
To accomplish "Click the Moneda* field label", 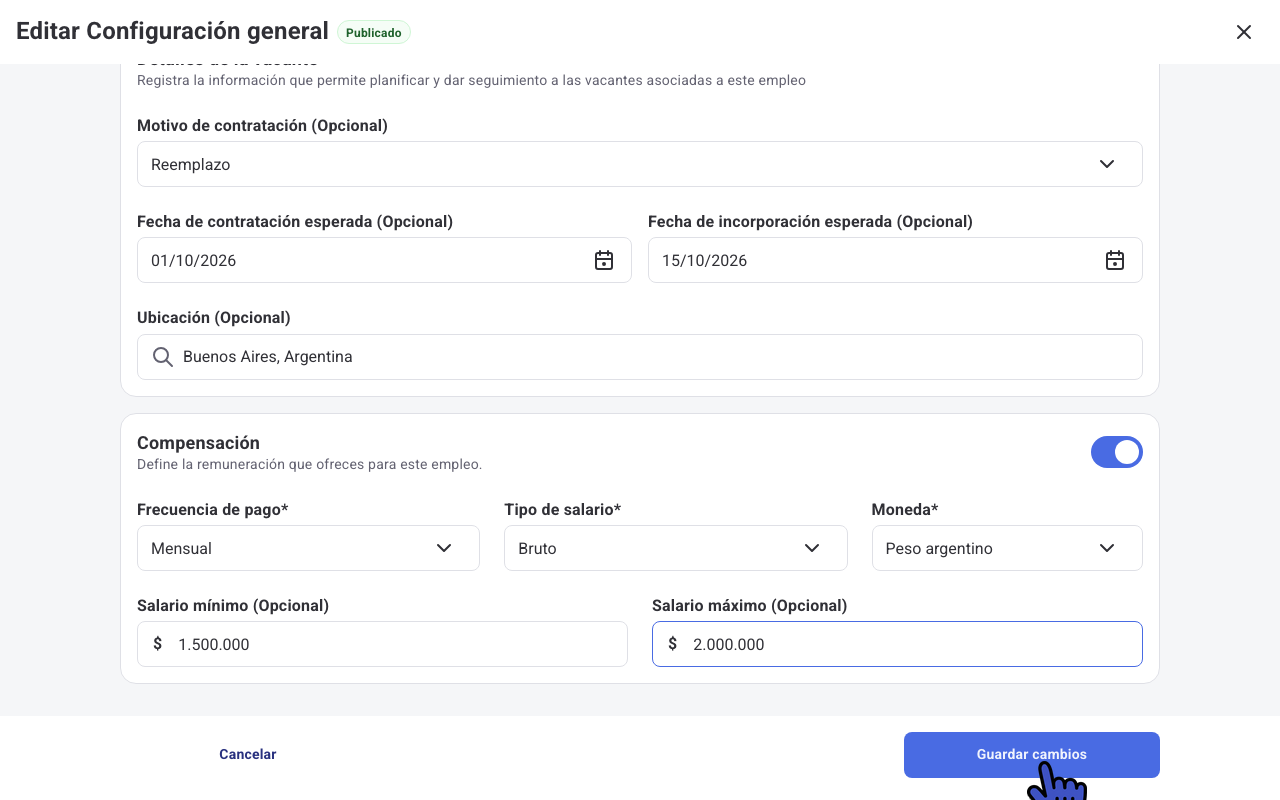I will (905, 510).
